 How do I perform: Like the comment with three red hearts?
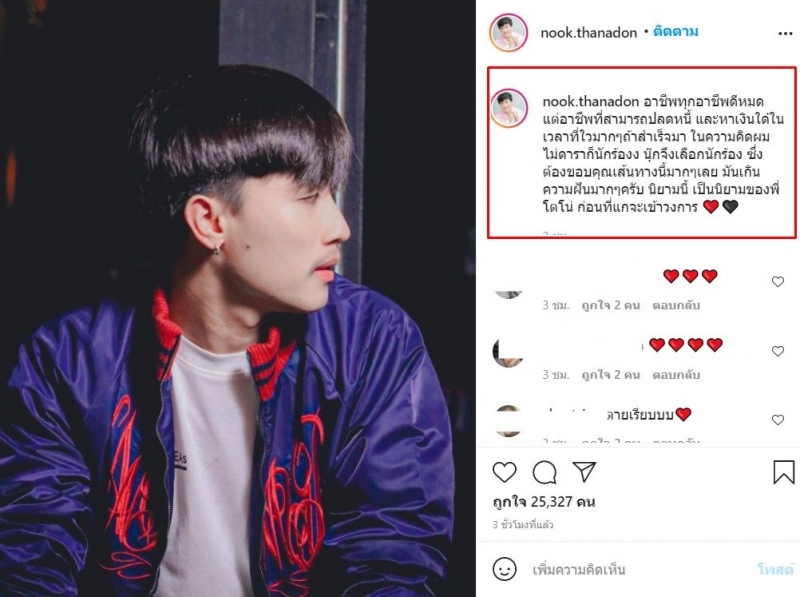pos(778,281)
